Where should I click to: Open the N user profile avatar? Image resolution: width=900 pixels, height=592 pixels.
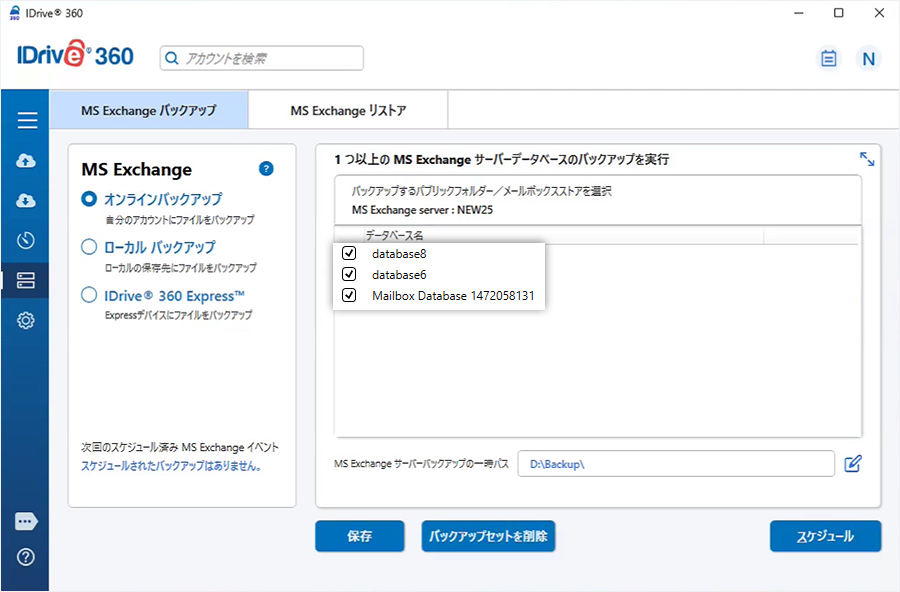[x=868, y=58]
